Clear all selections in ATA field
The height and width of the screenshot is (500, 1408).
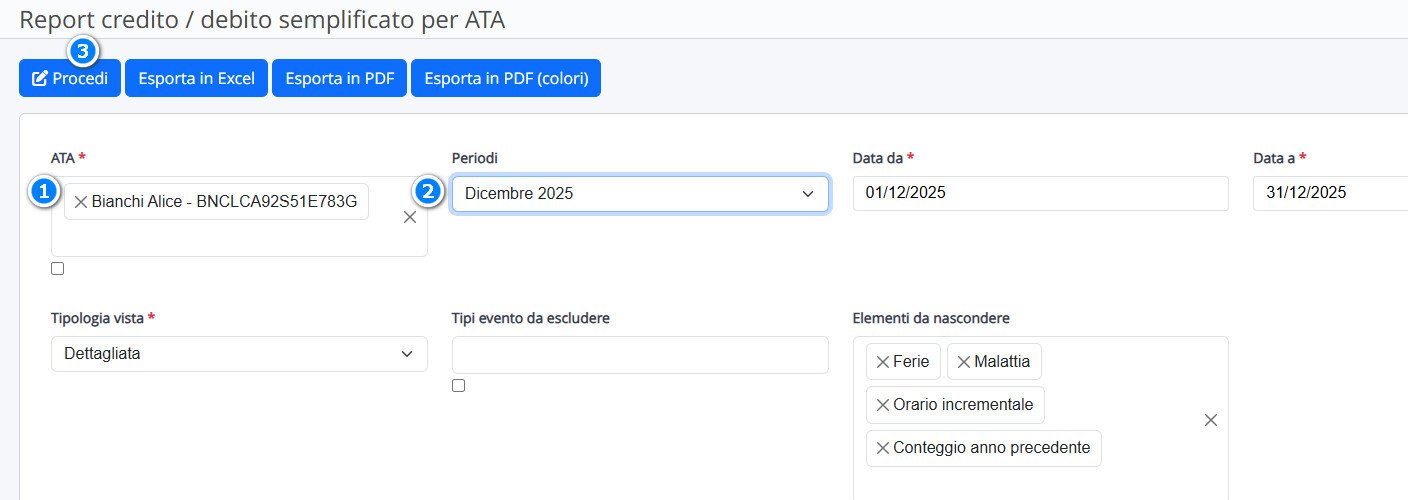pyautogui.click(x=410, y=217)
